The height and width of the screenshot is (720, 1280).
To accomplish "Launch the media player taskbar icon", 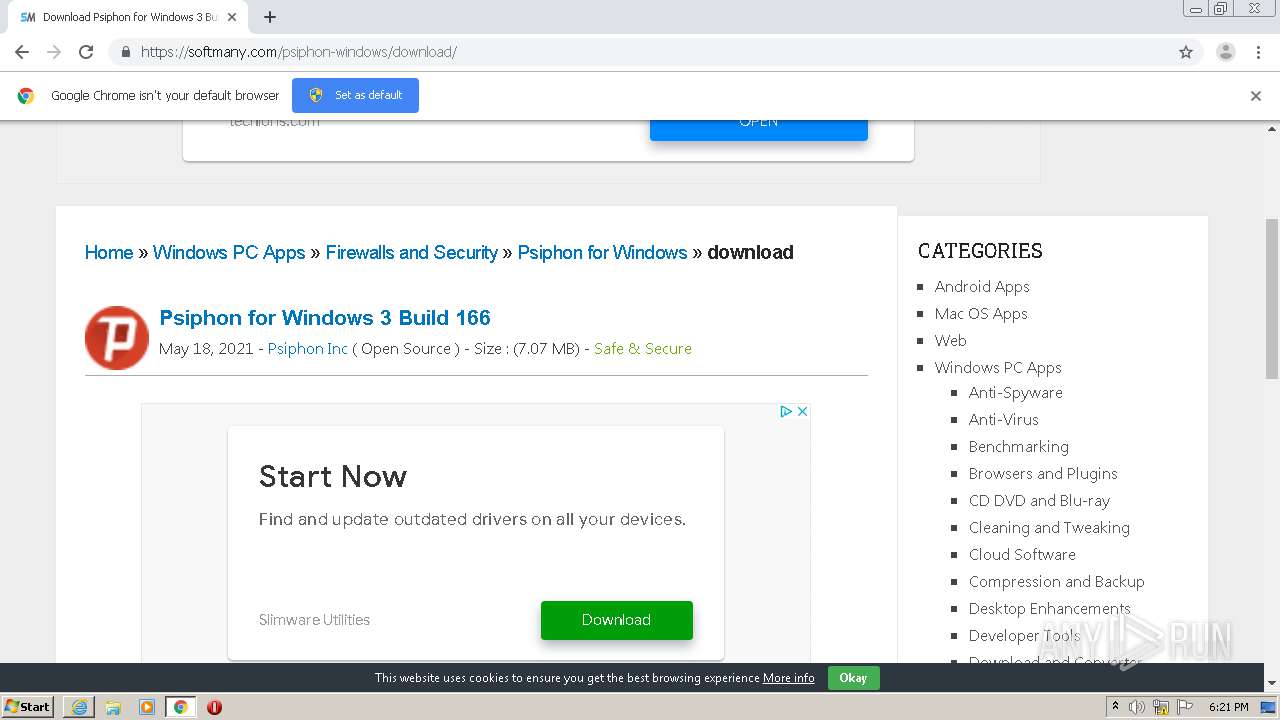I will point(147,707).
